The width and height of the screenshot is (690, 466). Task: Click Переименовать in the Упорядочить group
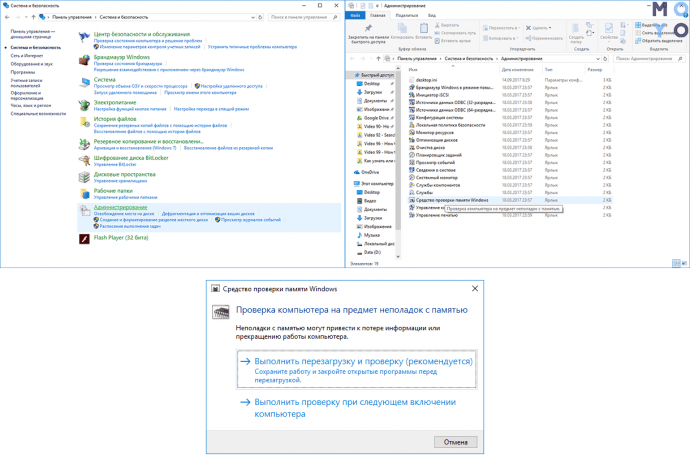544,38
